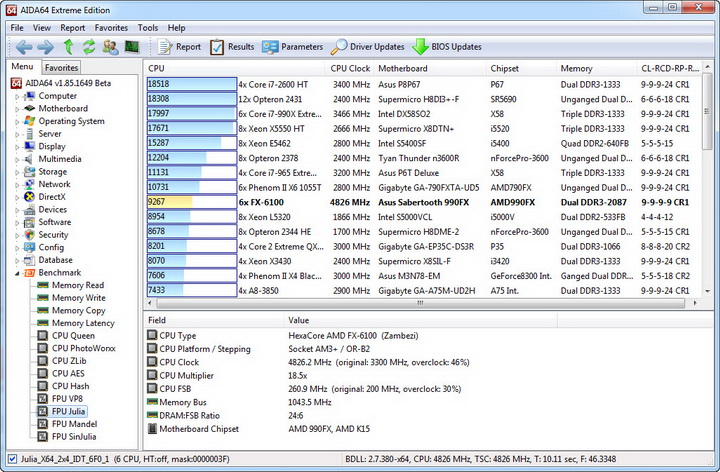Screen dimensions: 720x472
Task: Sort by the Chipset column header
Action: [522, 68]
